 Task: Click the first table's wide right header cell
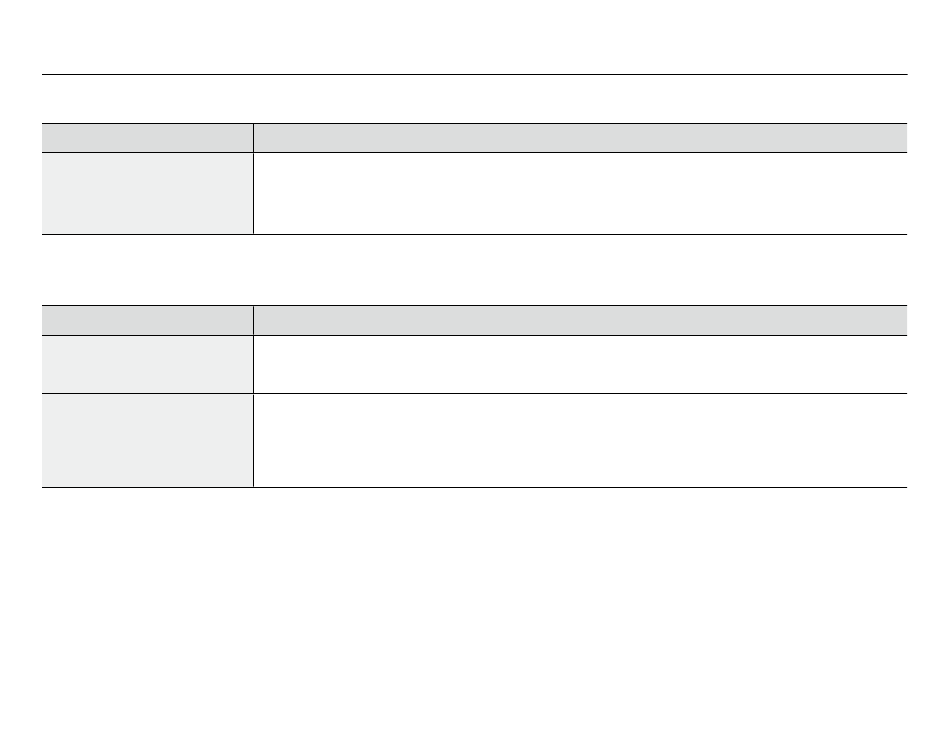click(x=580, y=138)
